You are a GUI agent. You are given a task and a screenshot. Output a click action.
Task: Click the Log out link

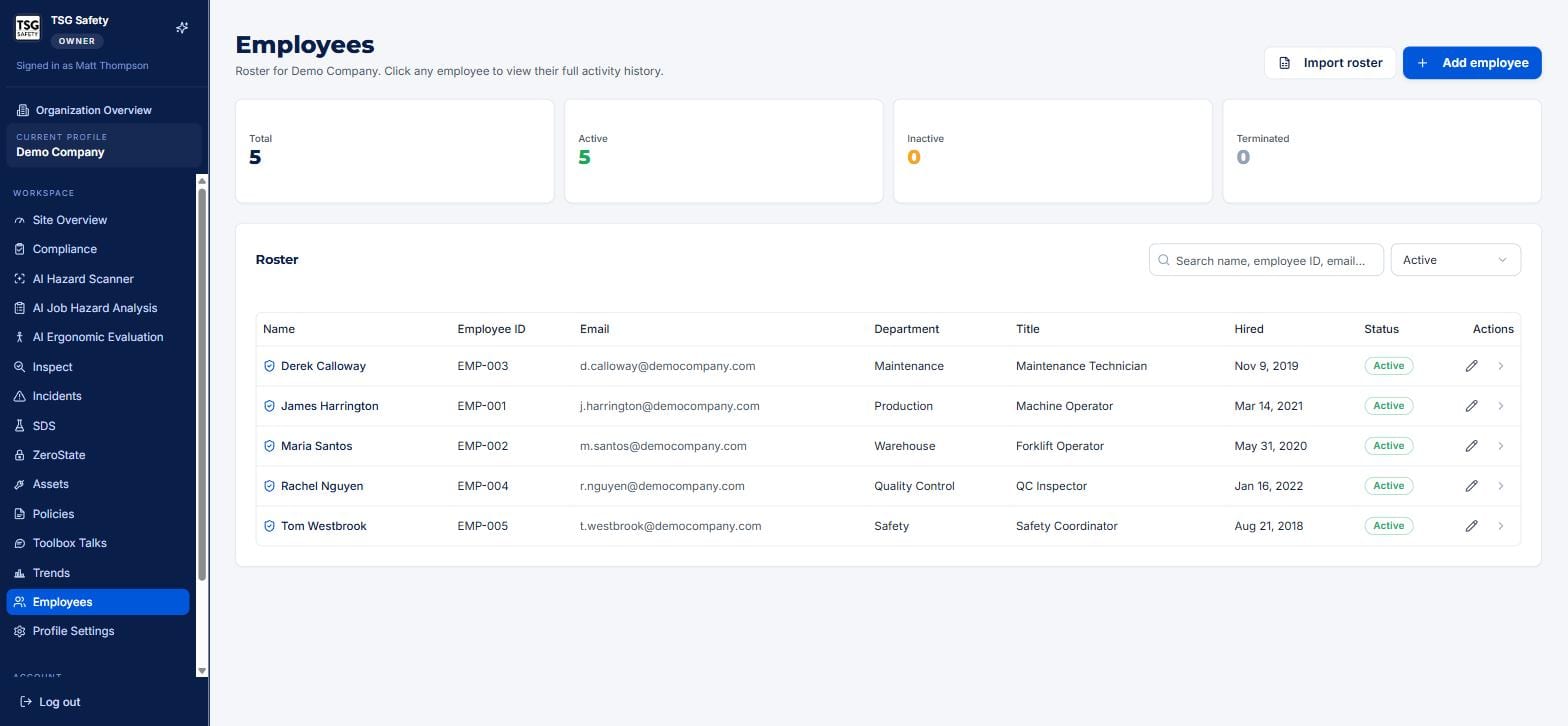point(50,702)
